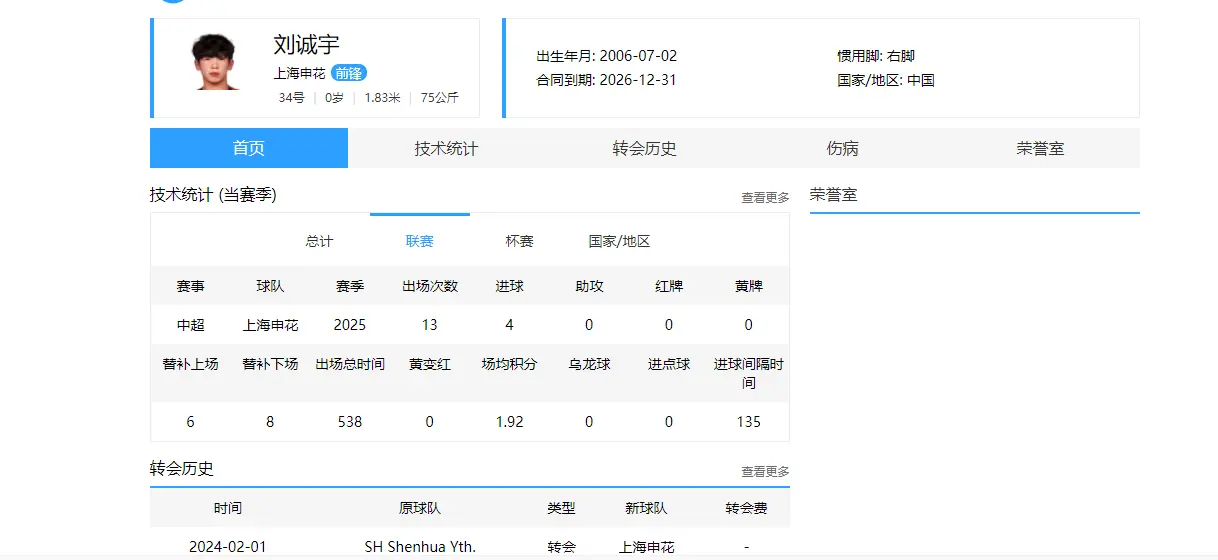The width and height of the screenshot is (1218, 560).
Task: Switch to the 技术统计 tab
Action: (x=446, y=148)
